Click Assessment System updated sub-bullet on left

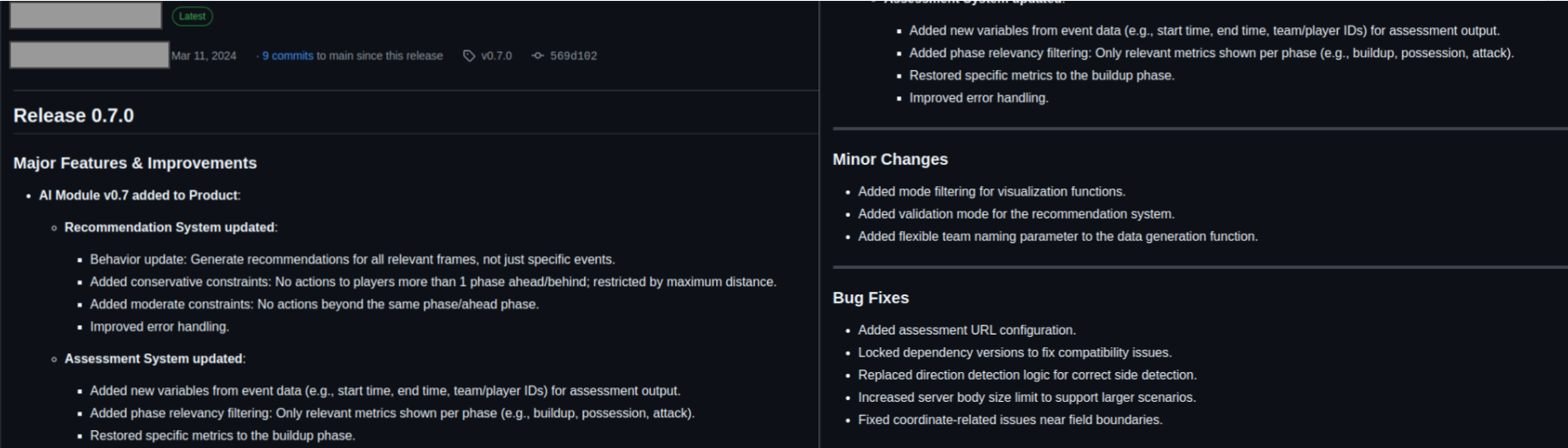point(154,359)
